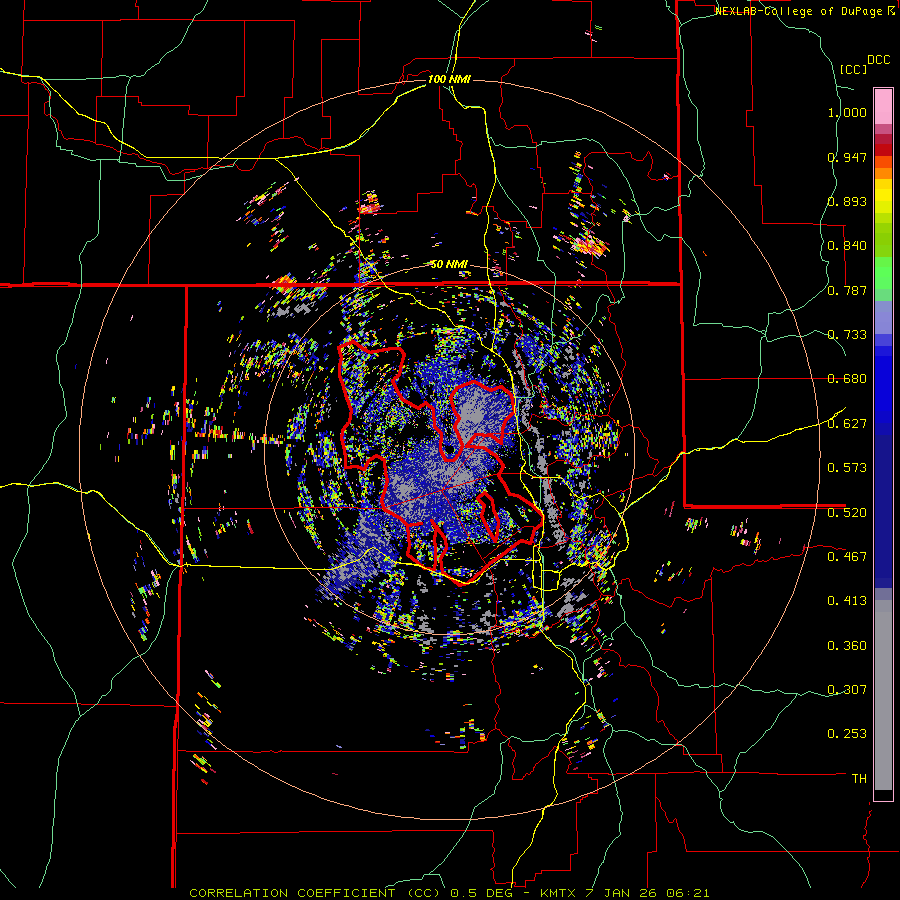Select the 0.893 scale value
The width and height of the screenshot is (900, 900).
tap(847, 201)
